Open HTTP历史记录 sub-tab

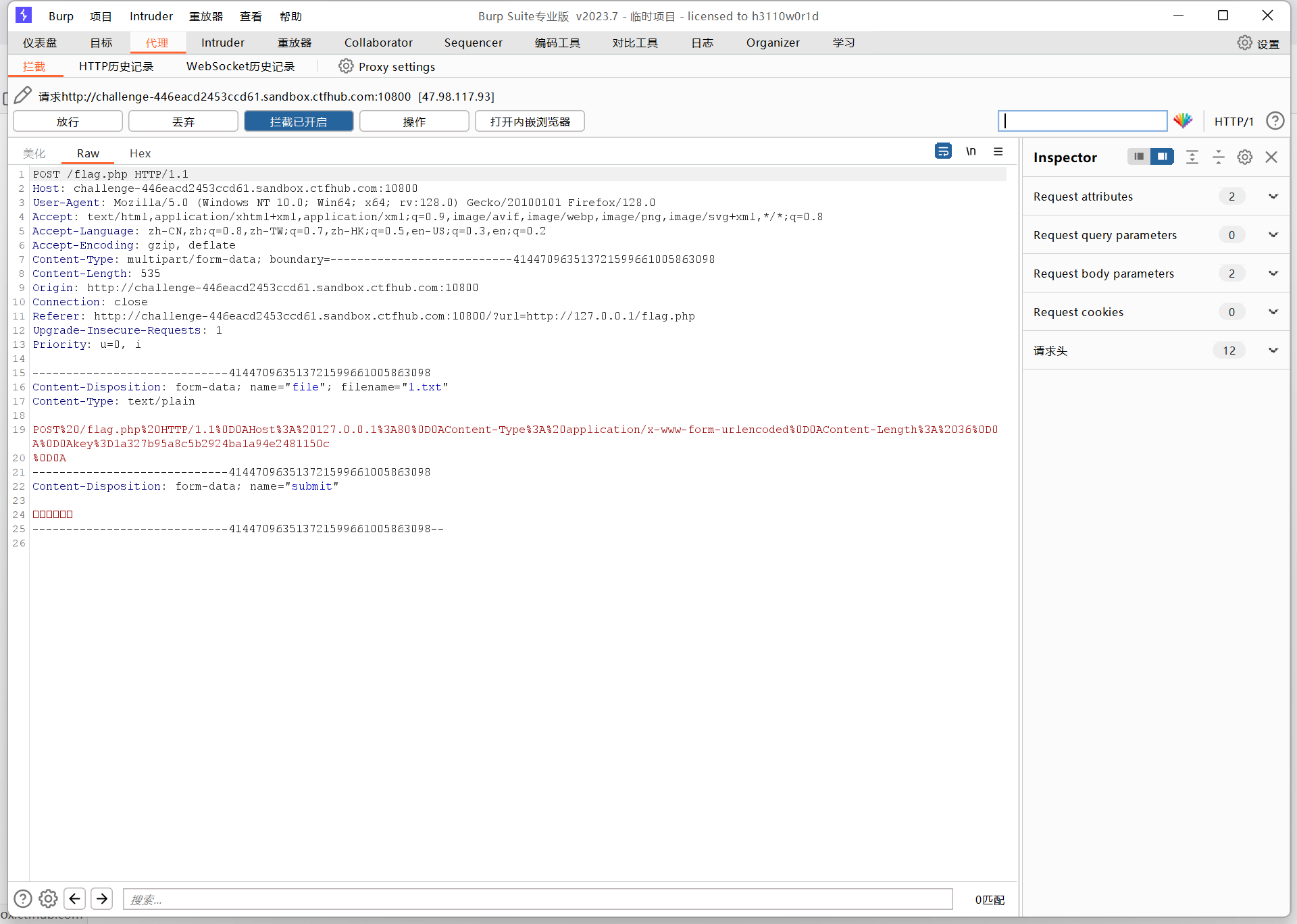[x=116, y=66]
